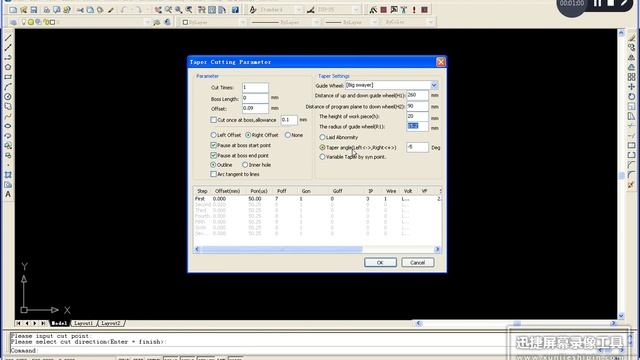
Task: Switch to the Model tab
Action: pyautogui.click(x=59, y=323)
